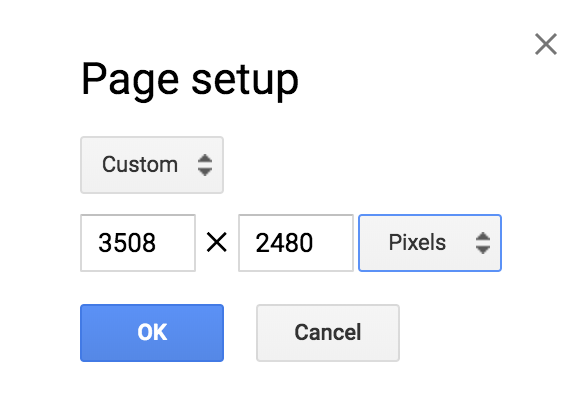Expand measurement units via the Pixels arrows
The height and width of the screenshot is (412, 588).
click(483, 243)
